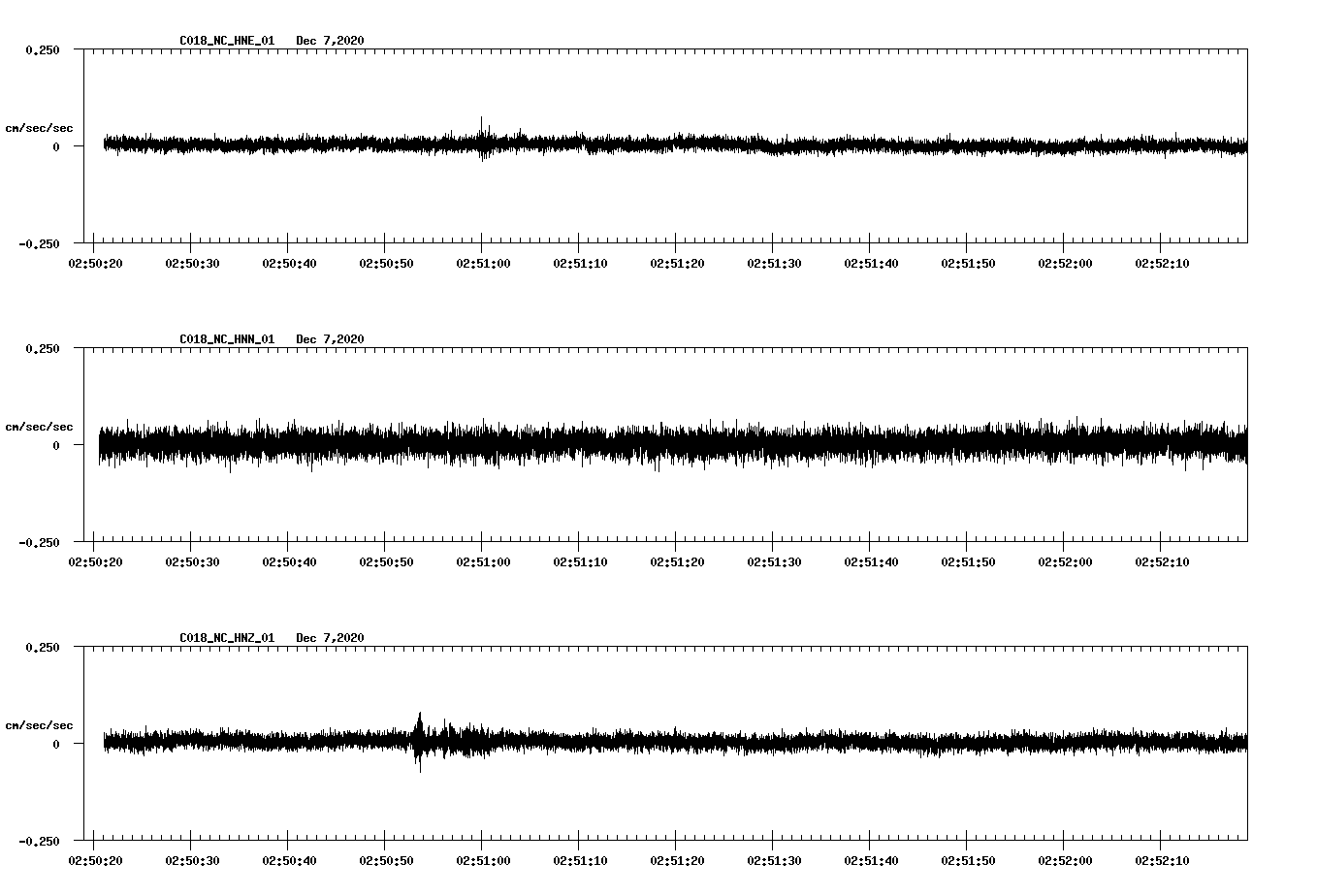Image resolution: width=1317 pixels, height=896 pixels.
Task: Click the cm/sec/sec unit label on middle plot
Action: [x=40, y=426]
